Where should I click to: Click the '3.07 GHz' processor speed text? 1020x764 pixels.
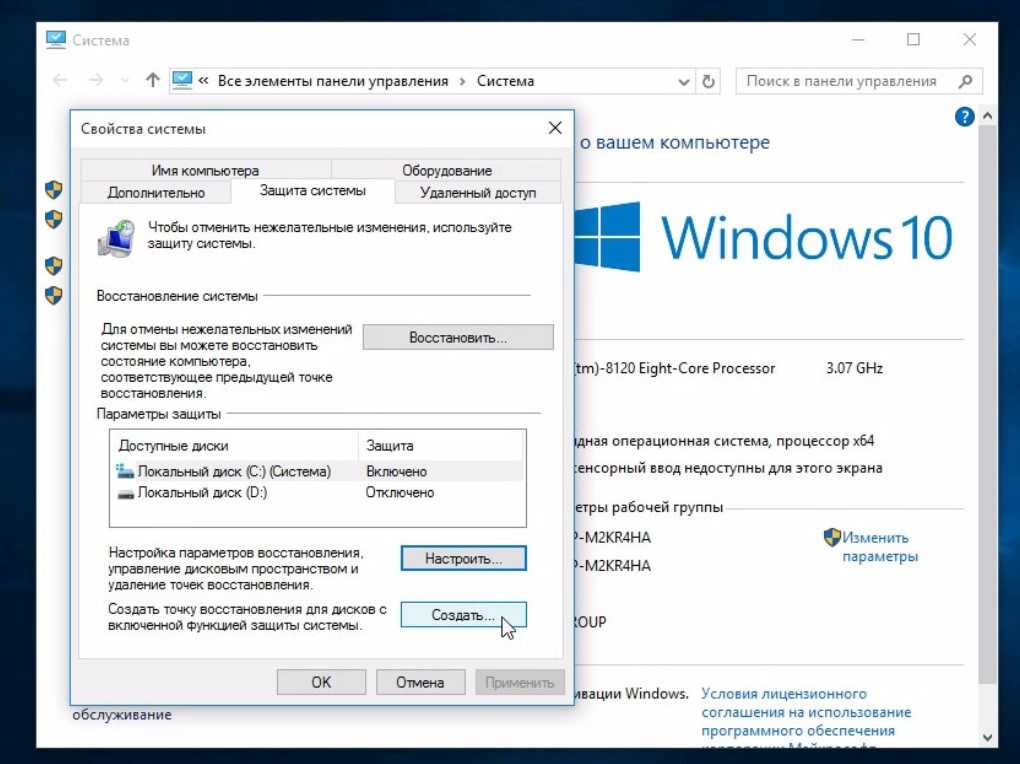854,368
